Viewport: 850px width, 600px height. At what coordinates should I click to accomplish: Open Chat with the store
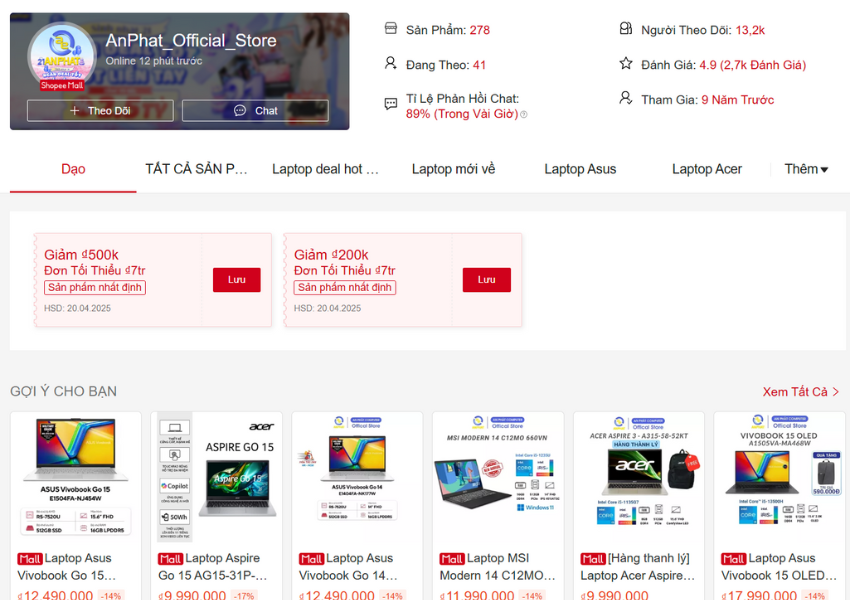(x=255, y=111)
